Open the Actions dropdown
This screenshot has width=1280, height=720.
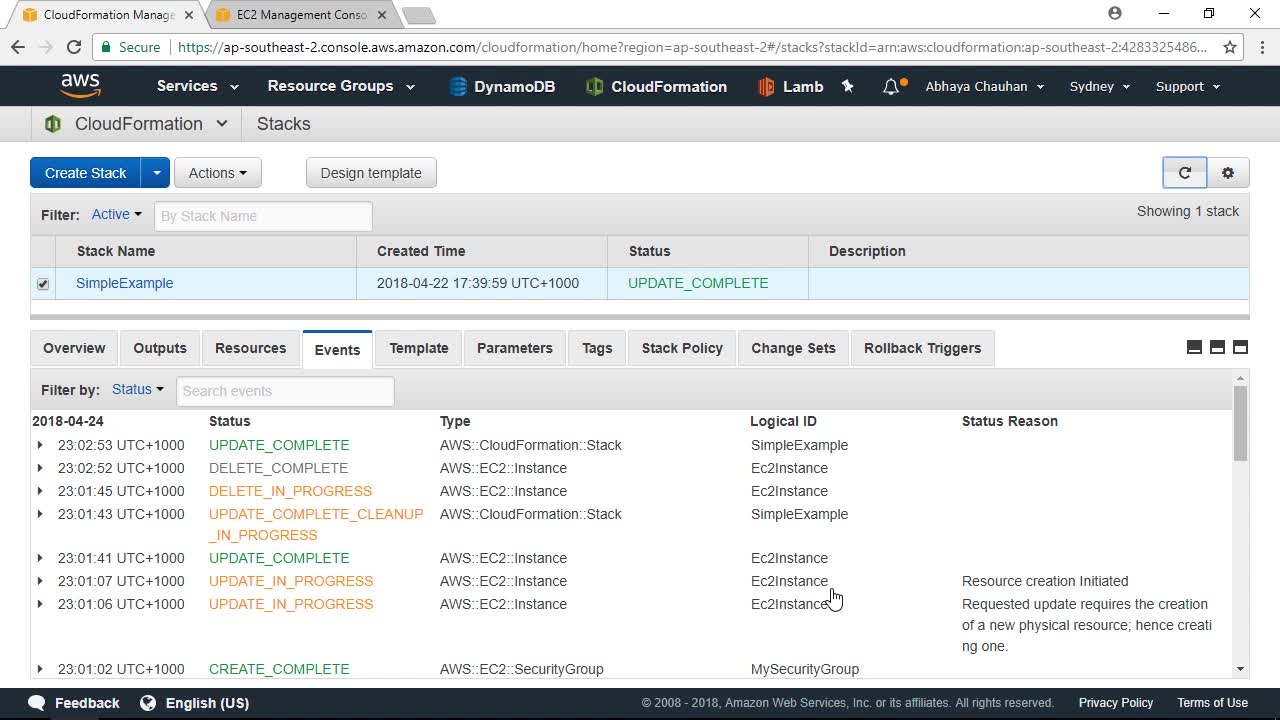click(218, 173)
